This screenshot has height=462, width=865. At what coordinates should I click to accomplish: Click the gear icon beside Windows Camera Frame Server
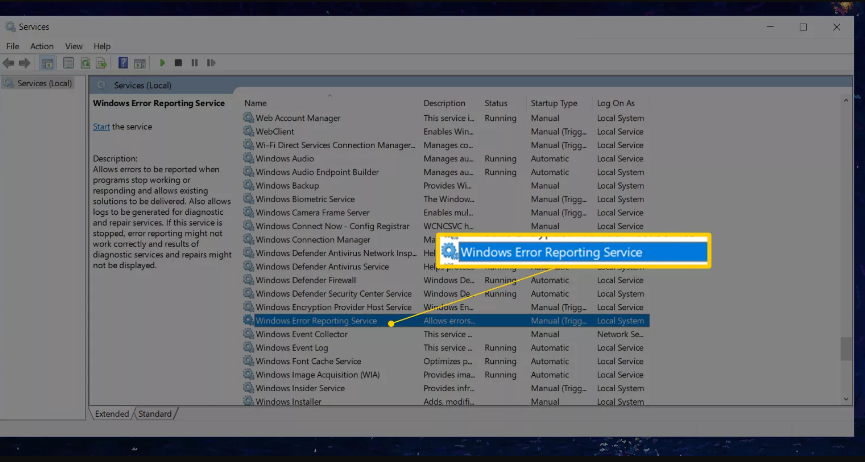click(248, 213)
